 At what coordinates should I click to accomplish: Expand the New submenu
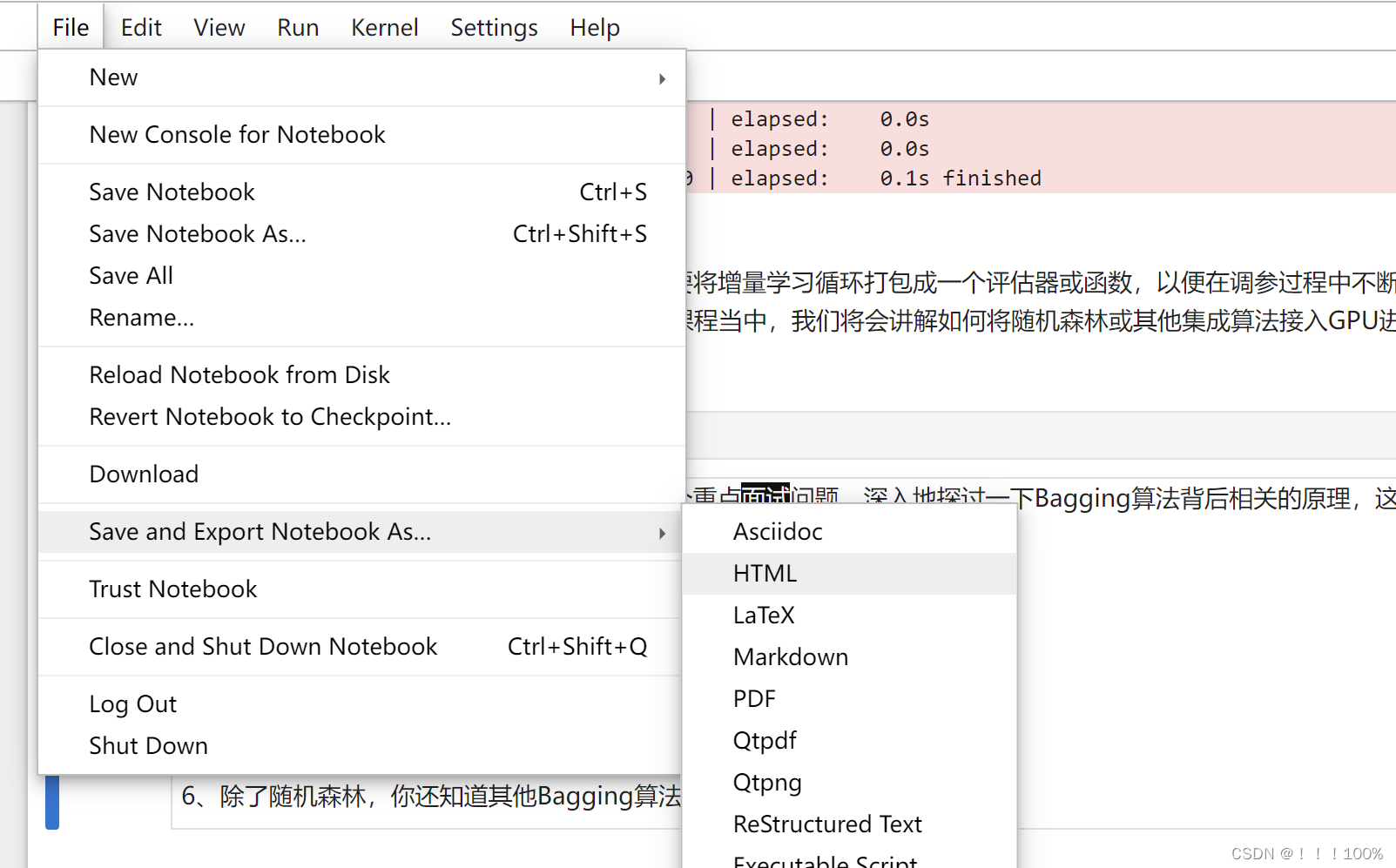point(113,77)
